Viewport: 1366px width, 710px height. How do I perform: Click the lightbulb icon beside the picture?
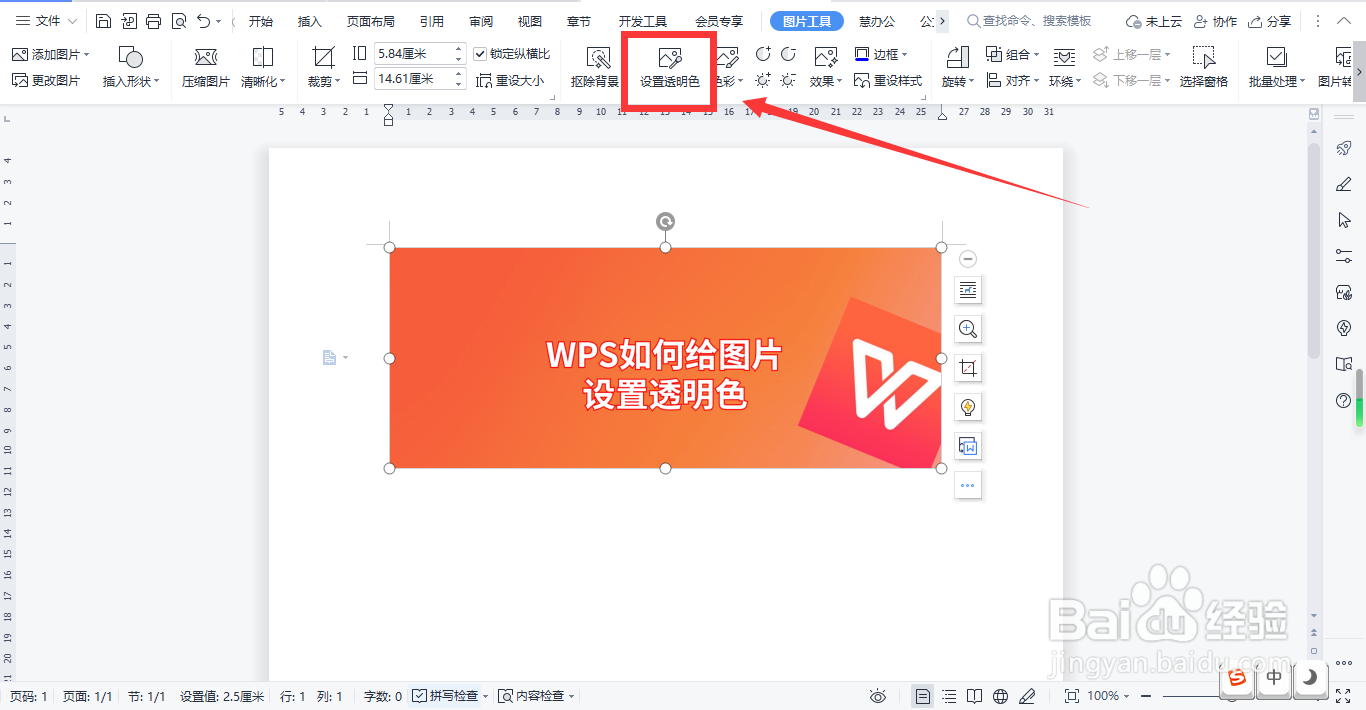tap(967, 407)
